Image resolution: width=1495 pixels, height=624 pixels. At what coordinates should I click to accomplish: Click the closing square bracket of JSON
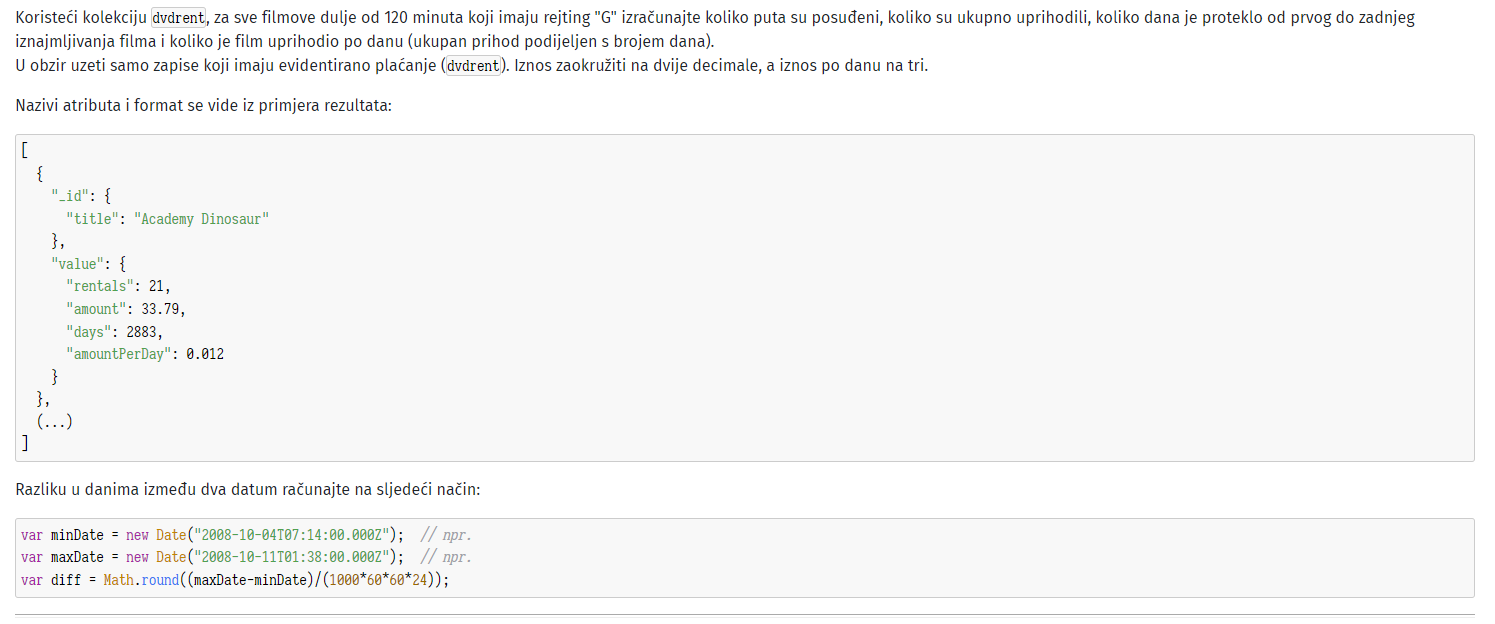coord(24,444)
